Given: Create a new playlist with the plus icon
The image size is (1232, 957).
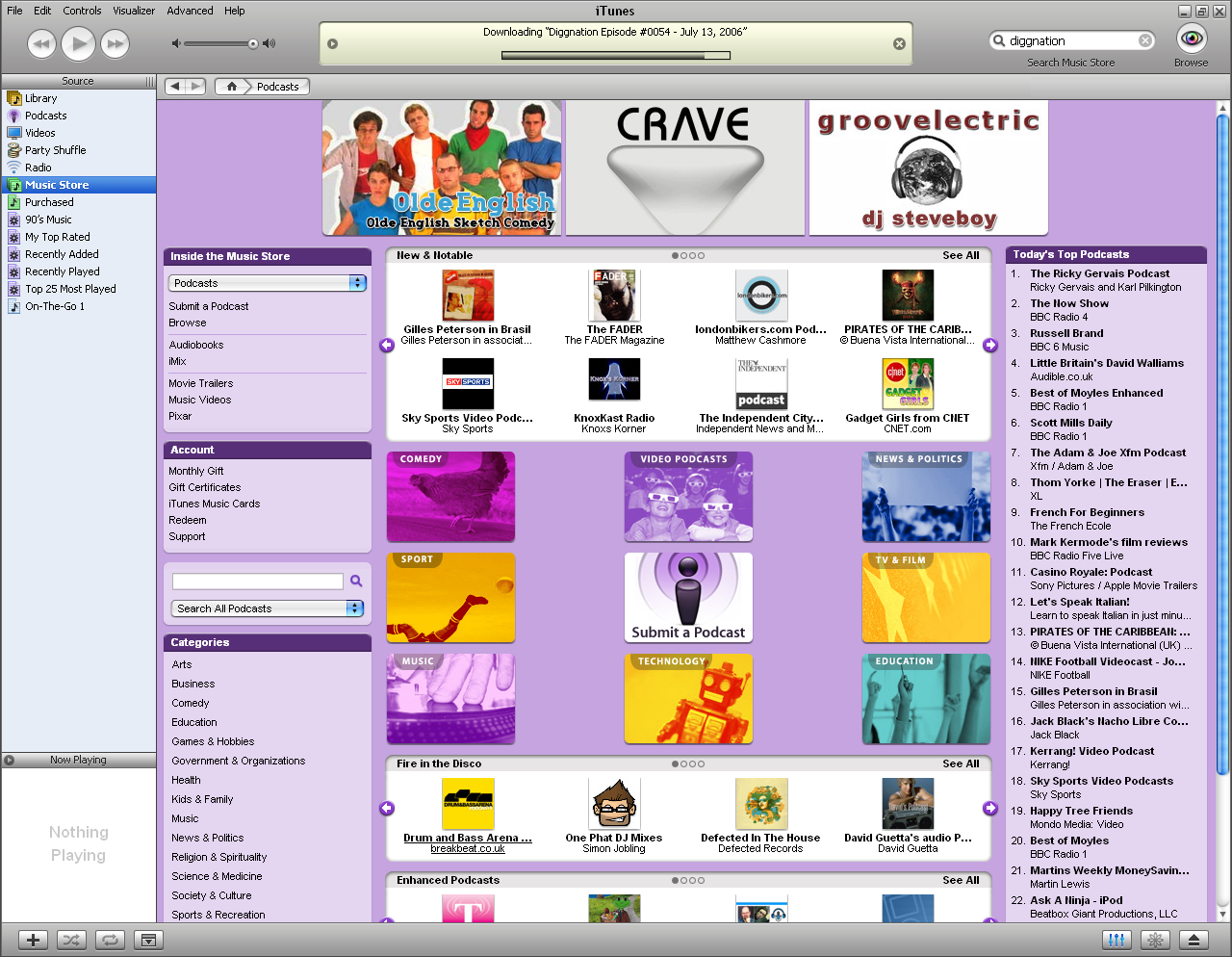Looking at the screenshot, I should 32,940.
